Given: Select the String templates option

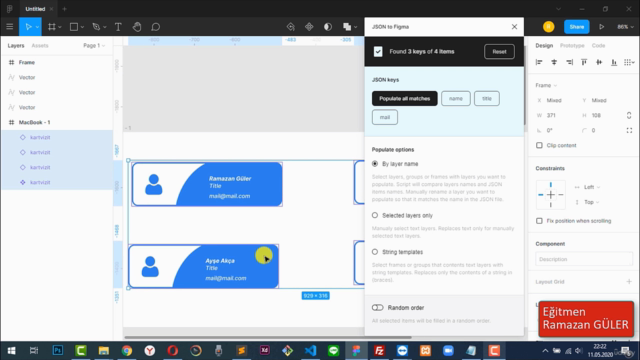Looking at the screenshot, I should tap(375, 252).
